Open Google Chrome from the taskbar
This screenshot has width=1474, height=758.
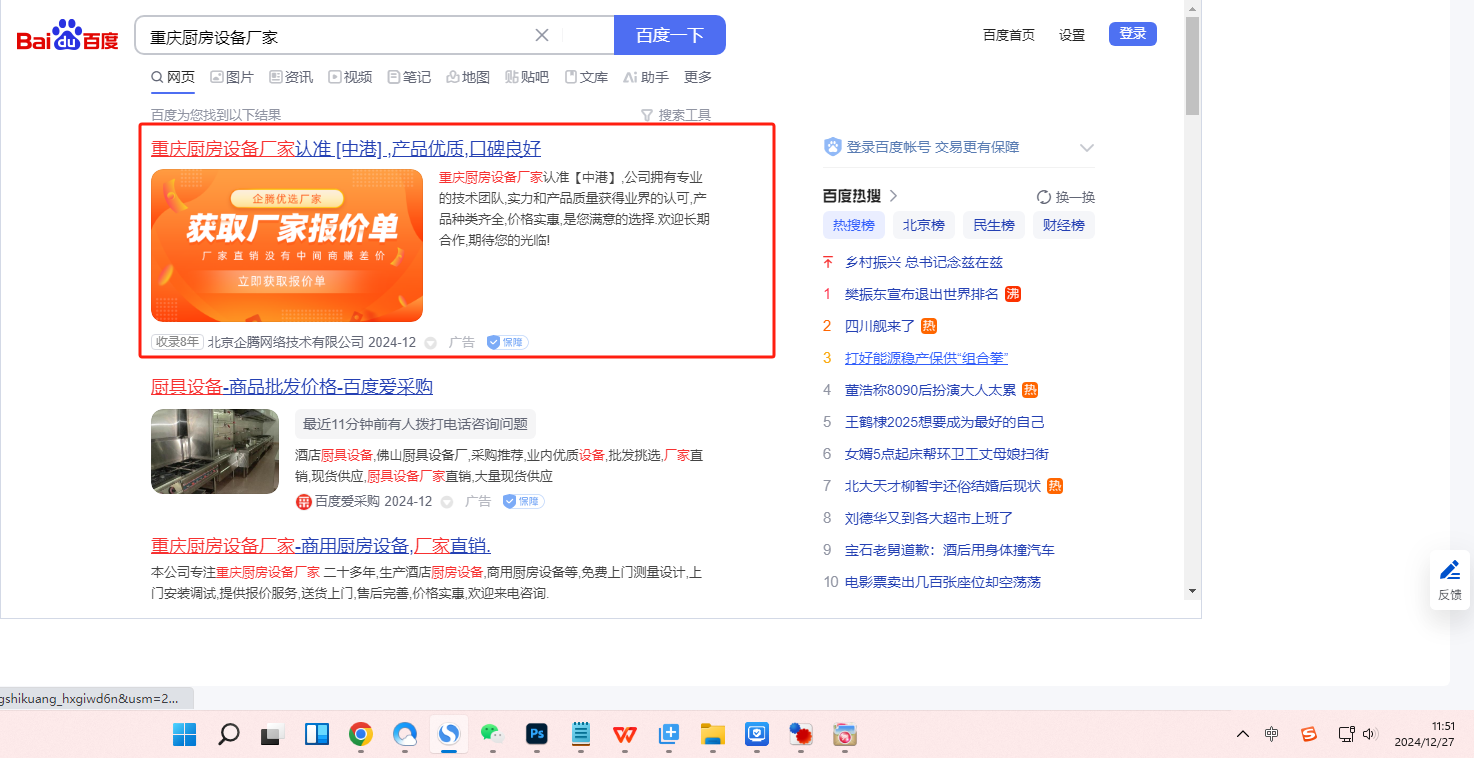[x=360, y=735]
